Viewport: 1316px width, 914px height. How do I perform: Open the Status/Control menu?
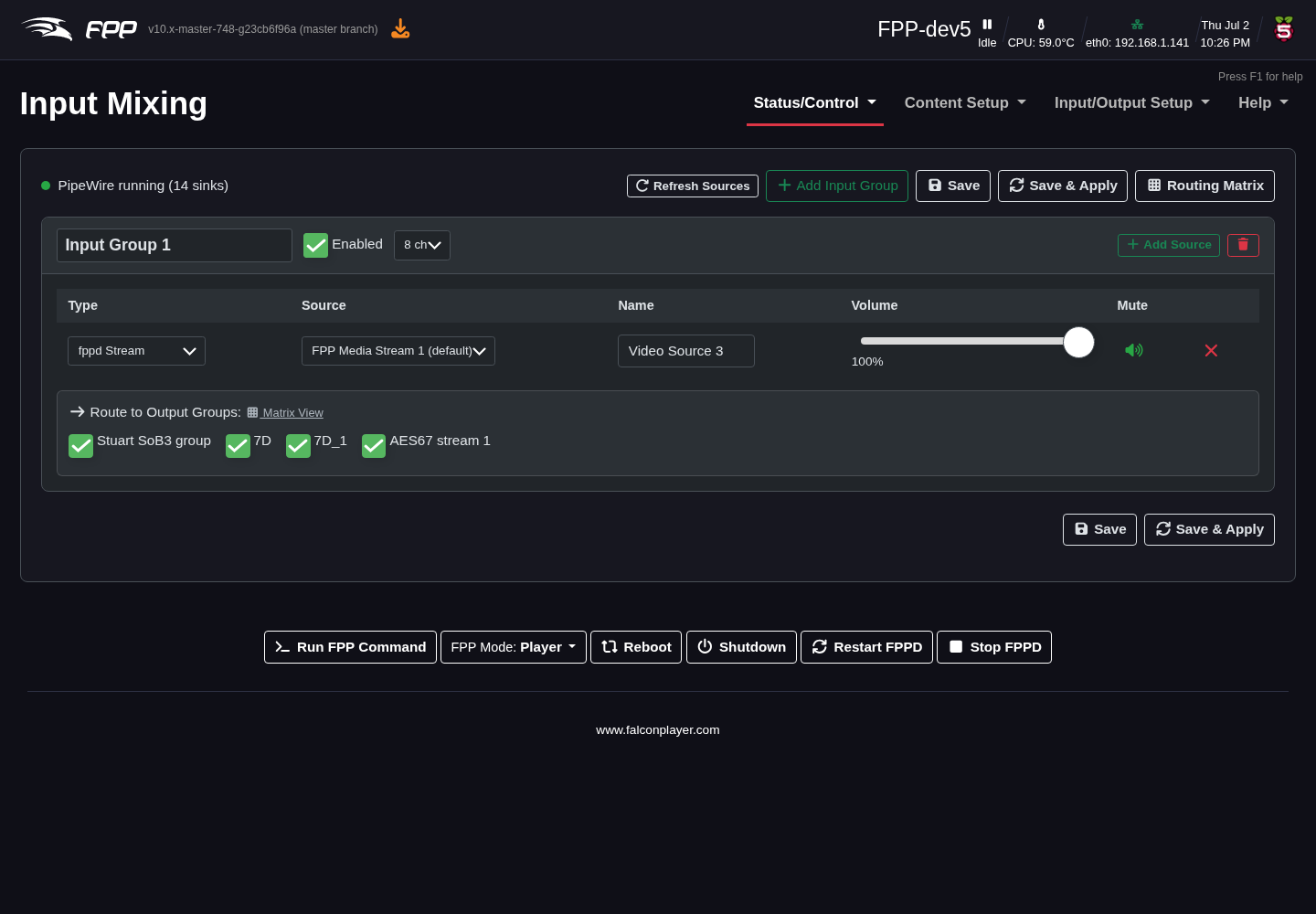[814, 103]
